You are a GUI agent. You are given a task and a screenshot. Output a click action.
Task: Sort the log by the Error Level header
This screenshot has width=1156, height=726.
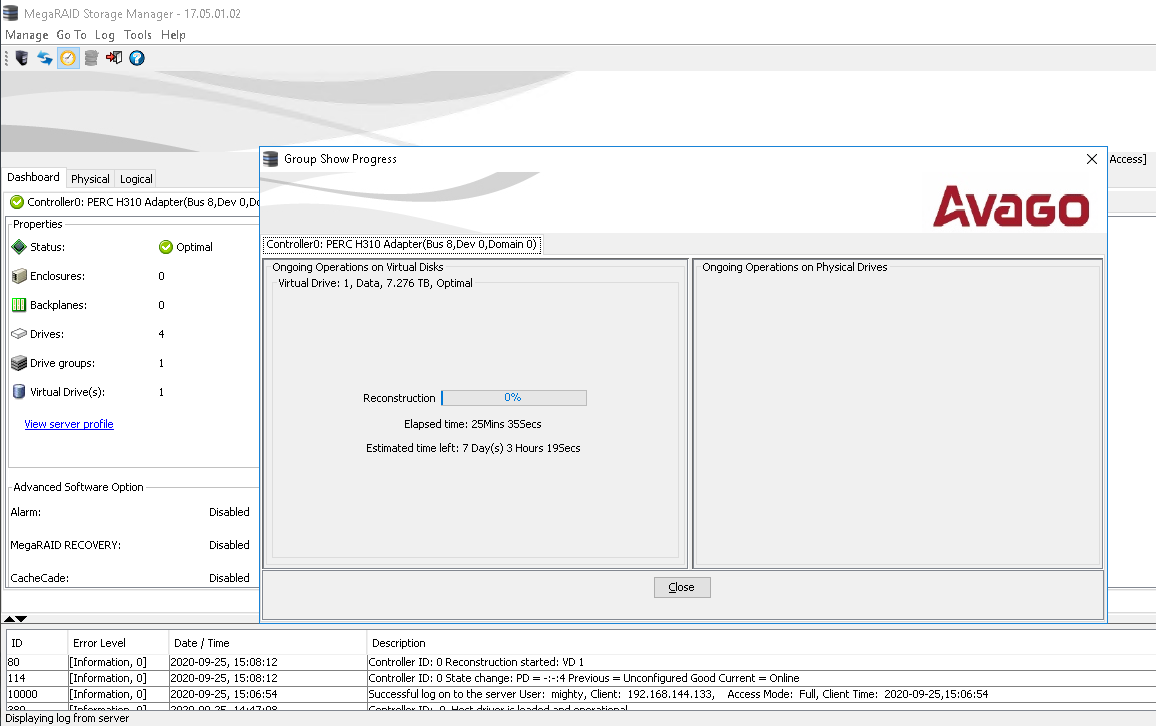[x=119, y=643]
